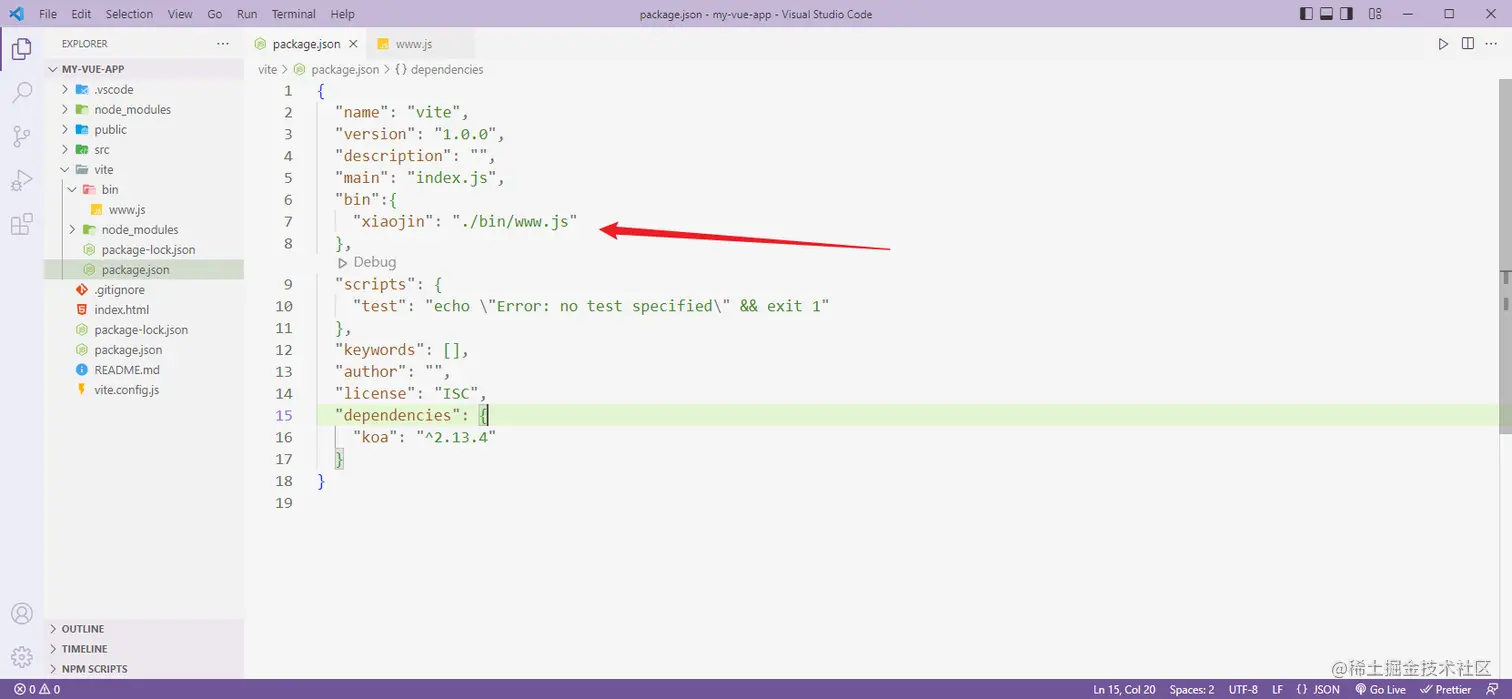Screen dimensions: 1512x699
Task: Expand node_modules folder inside vite
Action: 144,229
